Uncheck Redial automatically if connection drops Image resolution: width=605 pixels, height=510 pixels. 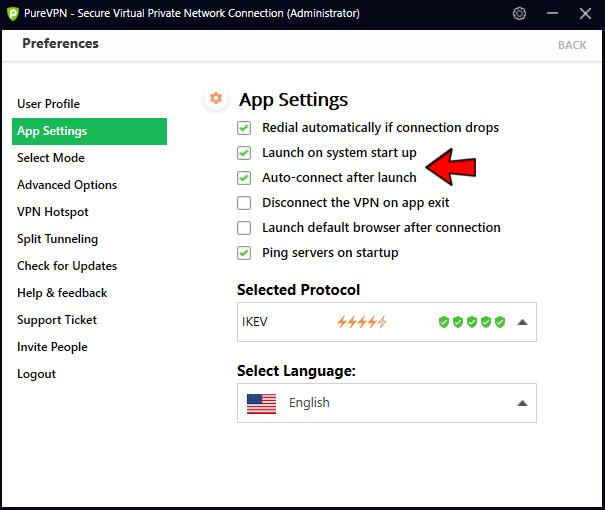point(244,128)
